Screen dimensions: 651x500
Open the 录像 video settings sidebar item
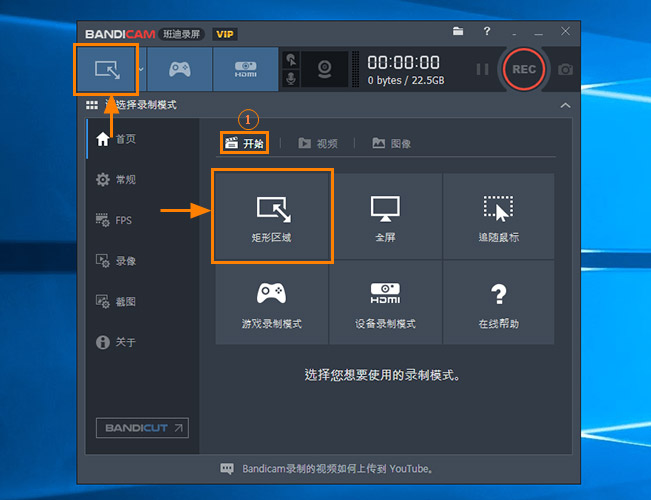(116, 261)
